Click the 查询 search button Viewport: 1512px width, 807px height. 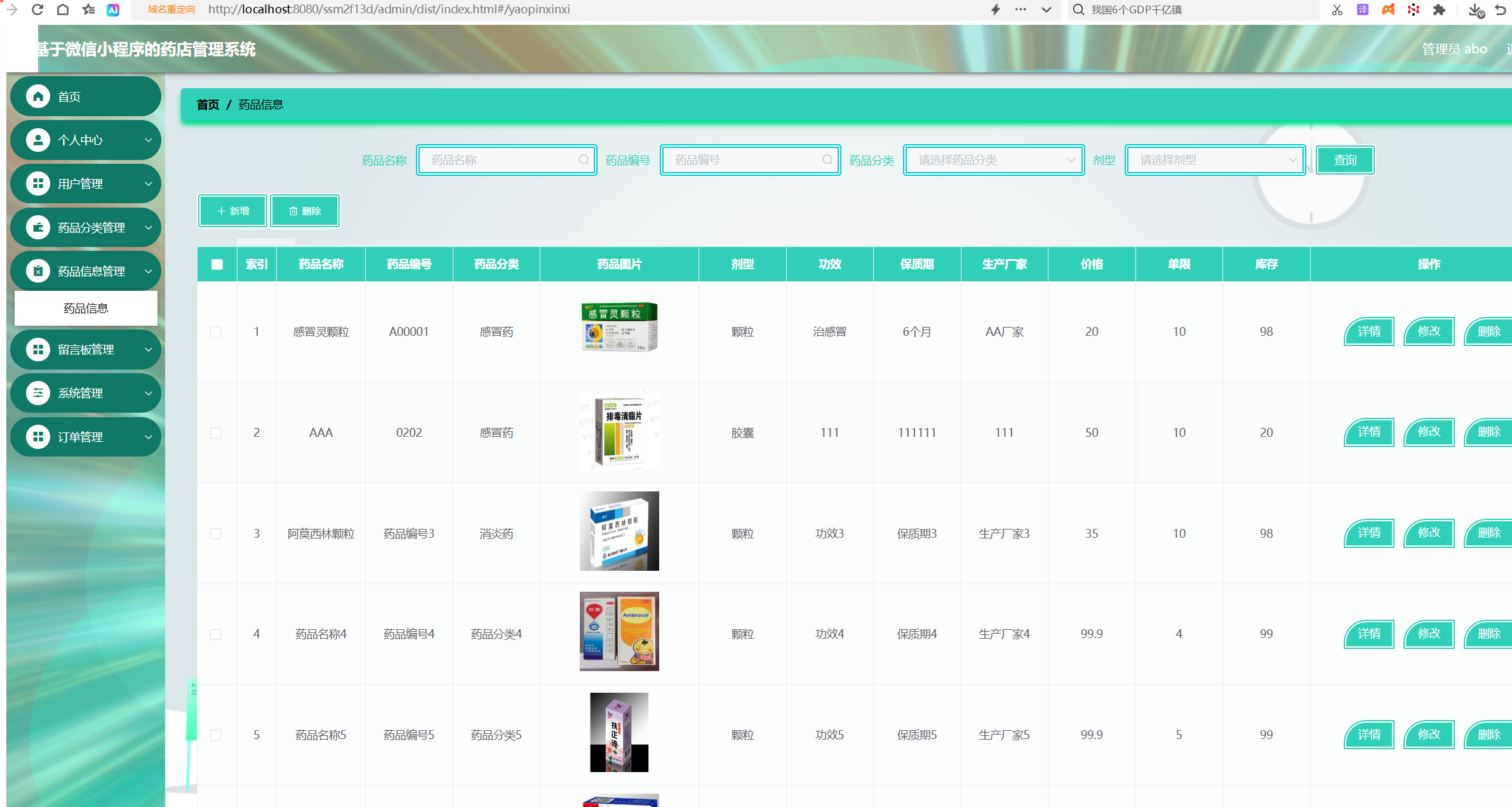(x=1345, y=160)
